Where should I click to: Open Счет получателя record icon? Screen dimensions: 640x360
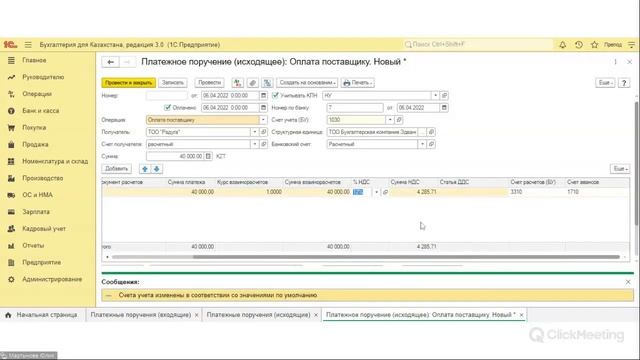tap(263, 144)
